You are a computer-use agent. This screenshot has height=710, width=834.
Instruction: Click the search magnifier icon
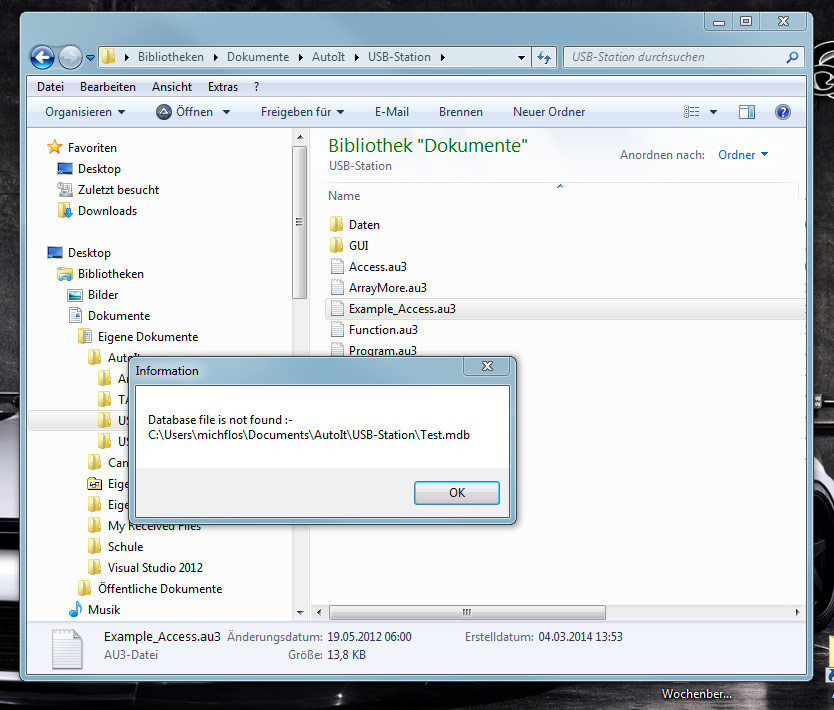[793, 57]
